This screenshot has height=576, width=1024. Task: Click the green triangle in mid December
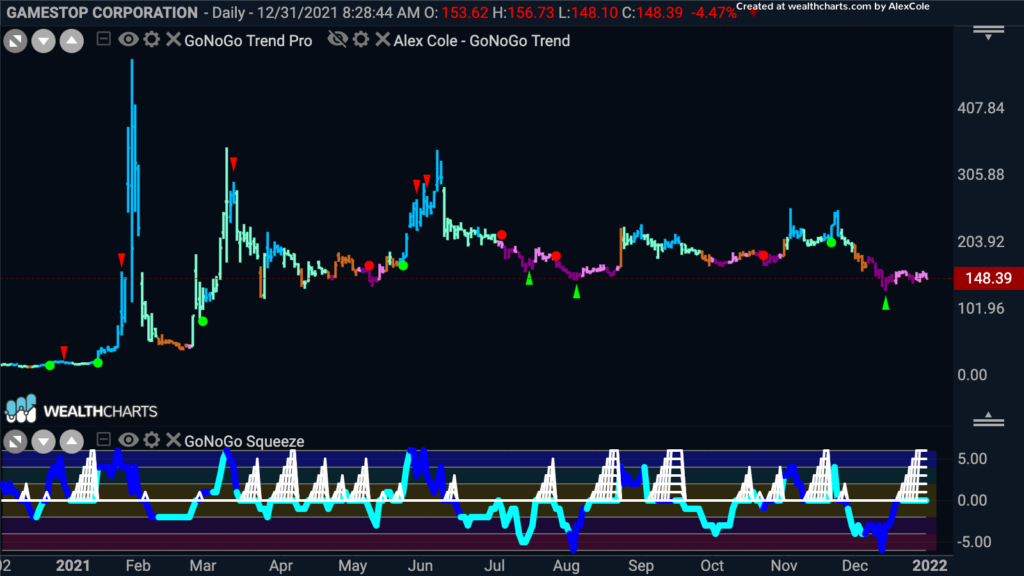click(x=886, y=303)
